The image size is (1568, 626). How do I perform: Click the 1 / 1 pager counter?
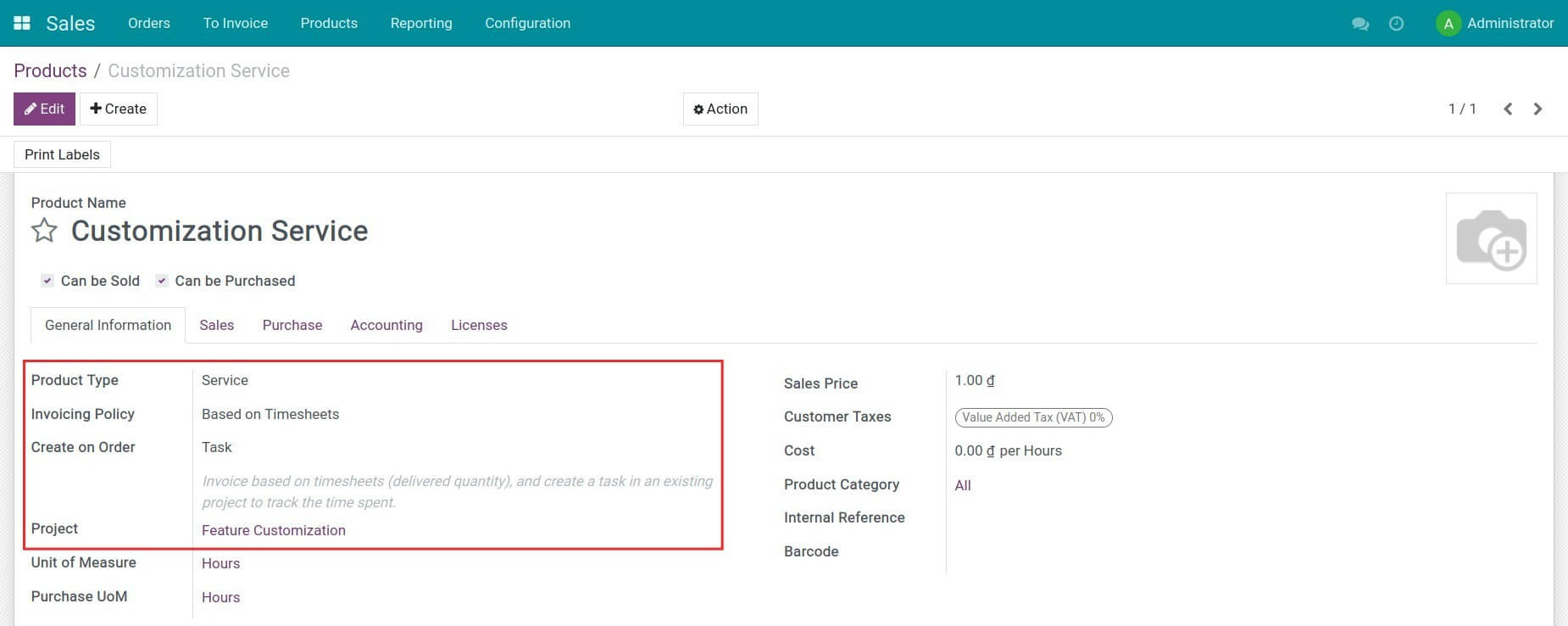[x=1462, y=109]
